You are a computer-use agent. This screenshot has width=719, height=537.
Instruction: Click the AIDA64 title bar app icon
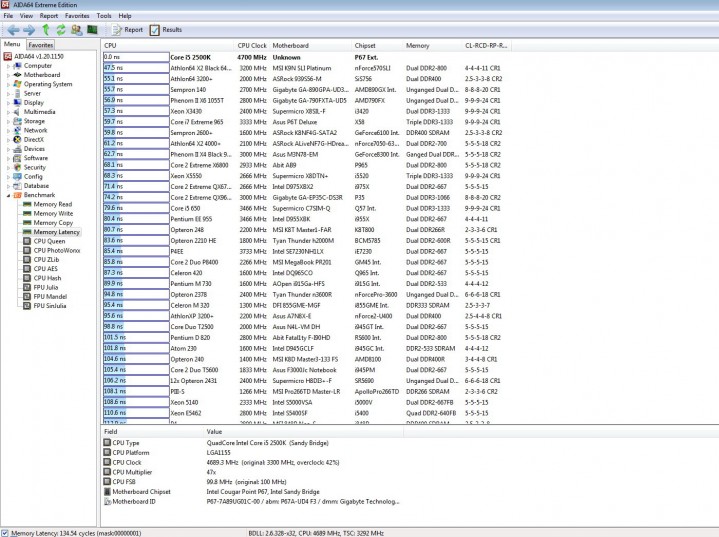pos(5,5)
